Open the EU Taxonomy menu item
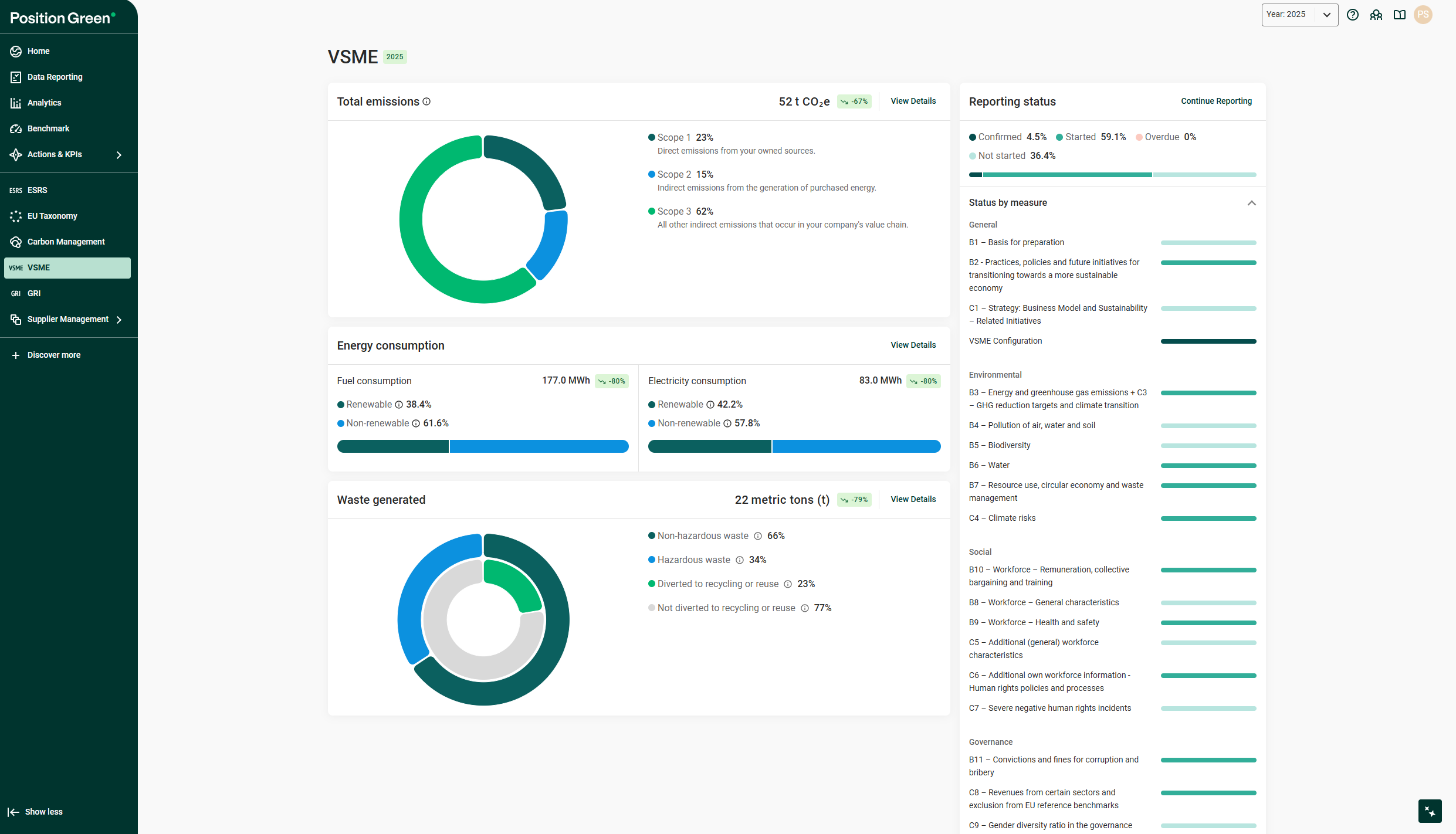 (x=52, y=216)
